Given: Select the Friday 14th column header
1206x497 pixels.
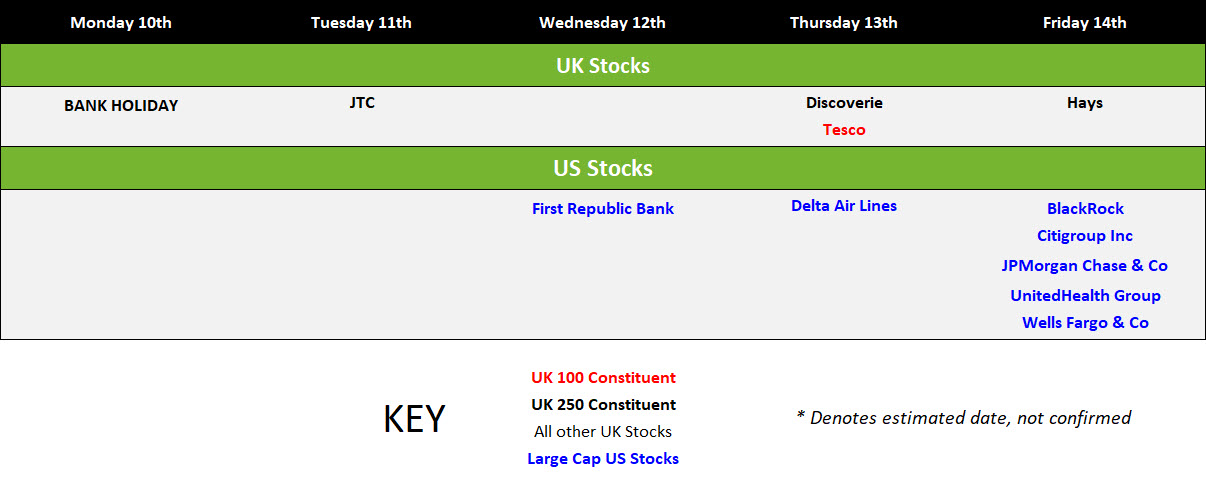Looking at the screenshot, I should (1085, 22).
